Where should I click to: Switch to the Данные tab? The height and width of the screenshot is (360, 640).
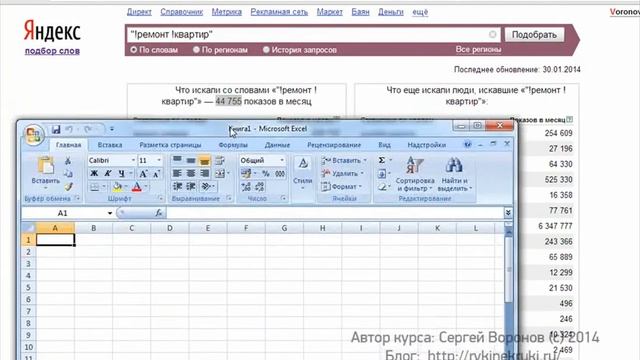[277, 145]
